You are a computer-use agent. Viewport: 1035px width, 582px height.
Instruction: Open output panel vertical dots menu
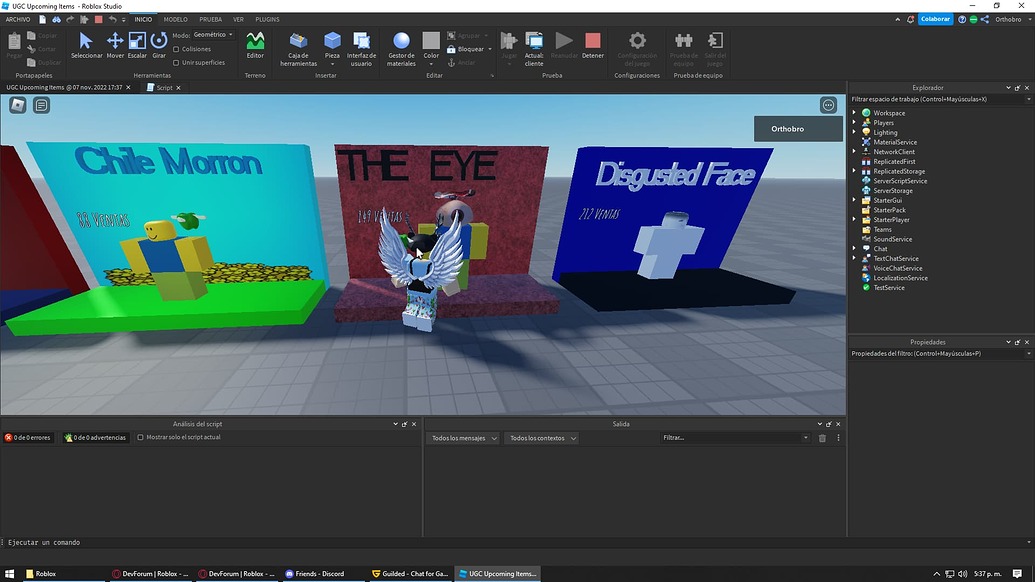pyautogui.click(x=838, y=438)
